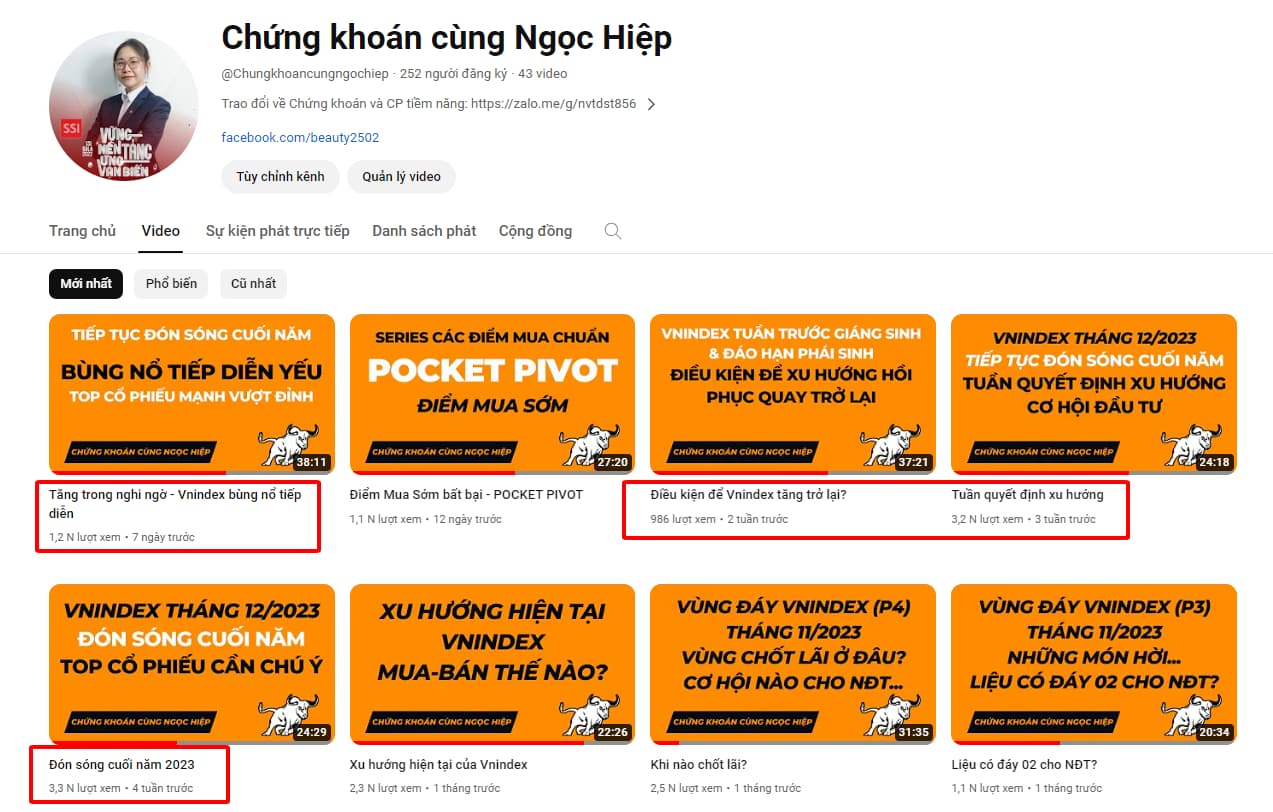Select the Phổ biến filter chip
The height and width of the screenshot is (812, 1273).
coord(171,283)
